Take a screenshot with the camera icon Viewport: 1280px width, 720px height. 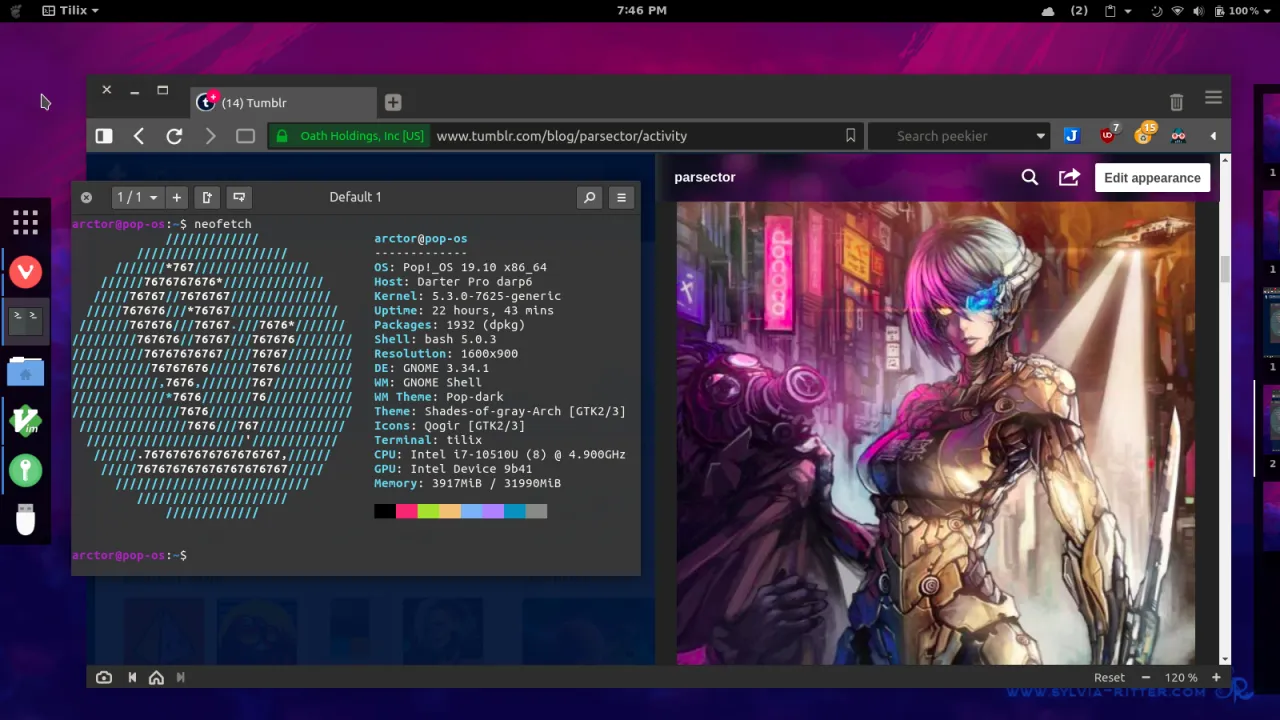pos(103,677)
